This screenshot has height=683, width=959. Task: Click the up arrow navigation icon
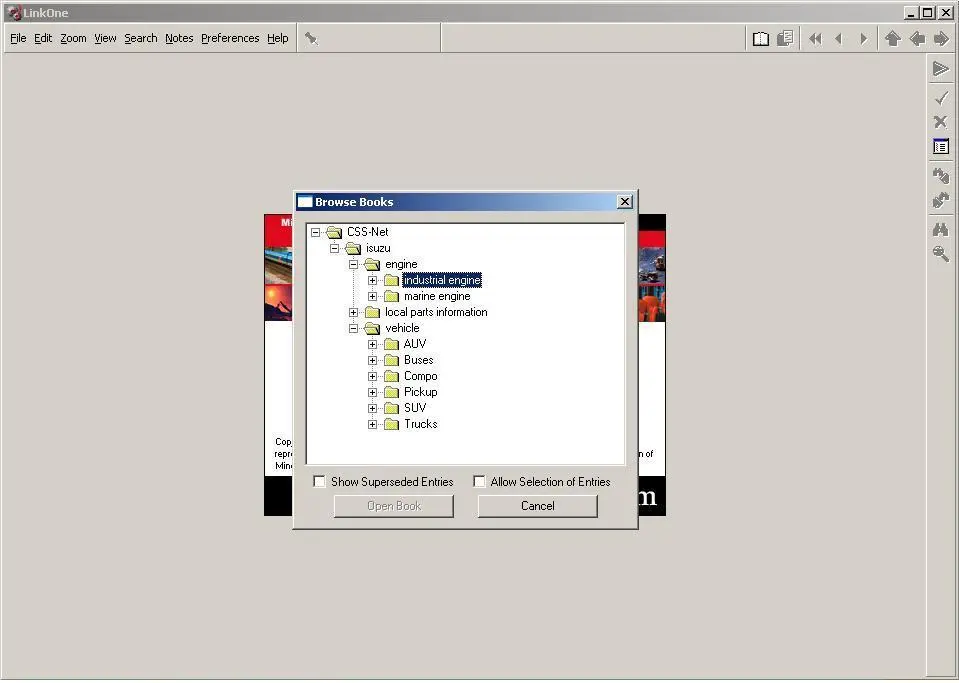(x=892, y=39)
